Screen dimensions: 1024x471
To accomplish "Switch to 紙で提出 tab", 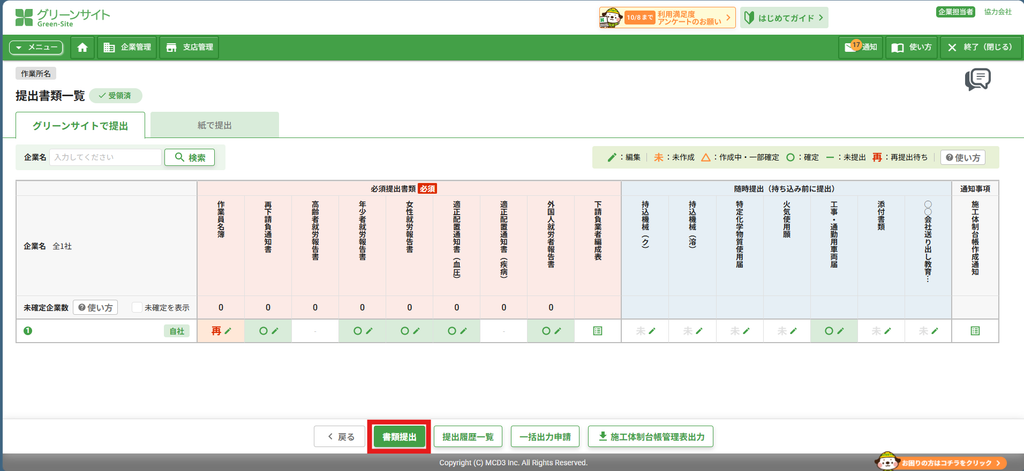I will click(x=215, y=125).
